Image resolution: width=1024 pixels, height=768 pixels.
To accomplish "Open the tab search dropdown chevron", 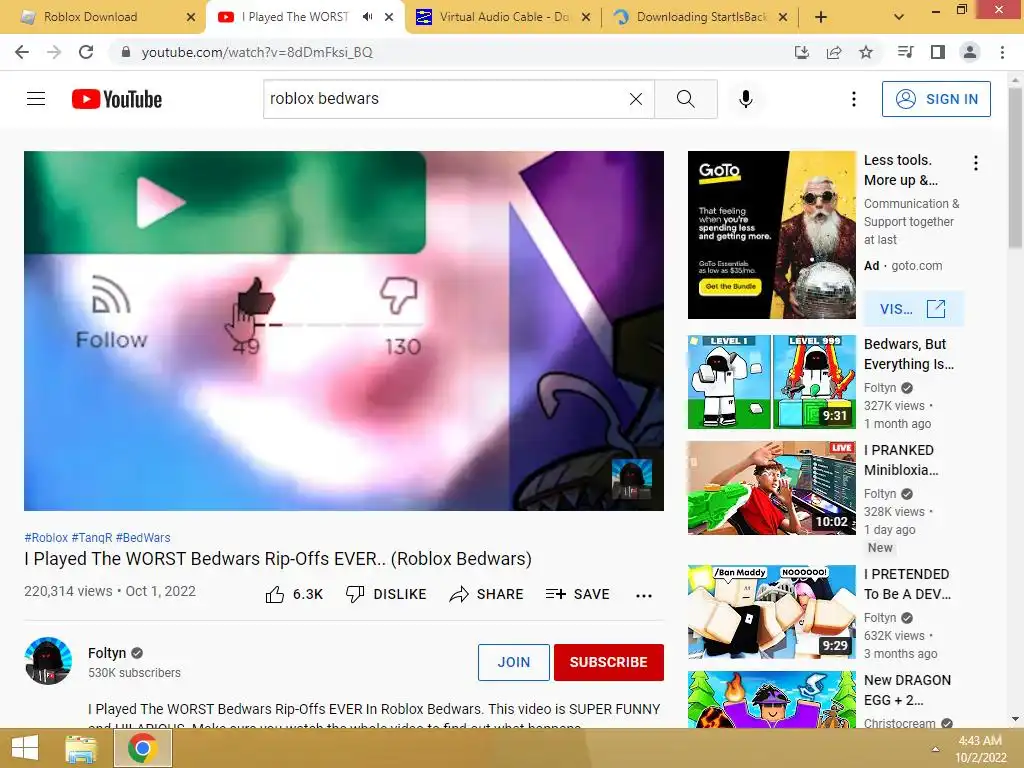I will (899, 18).
